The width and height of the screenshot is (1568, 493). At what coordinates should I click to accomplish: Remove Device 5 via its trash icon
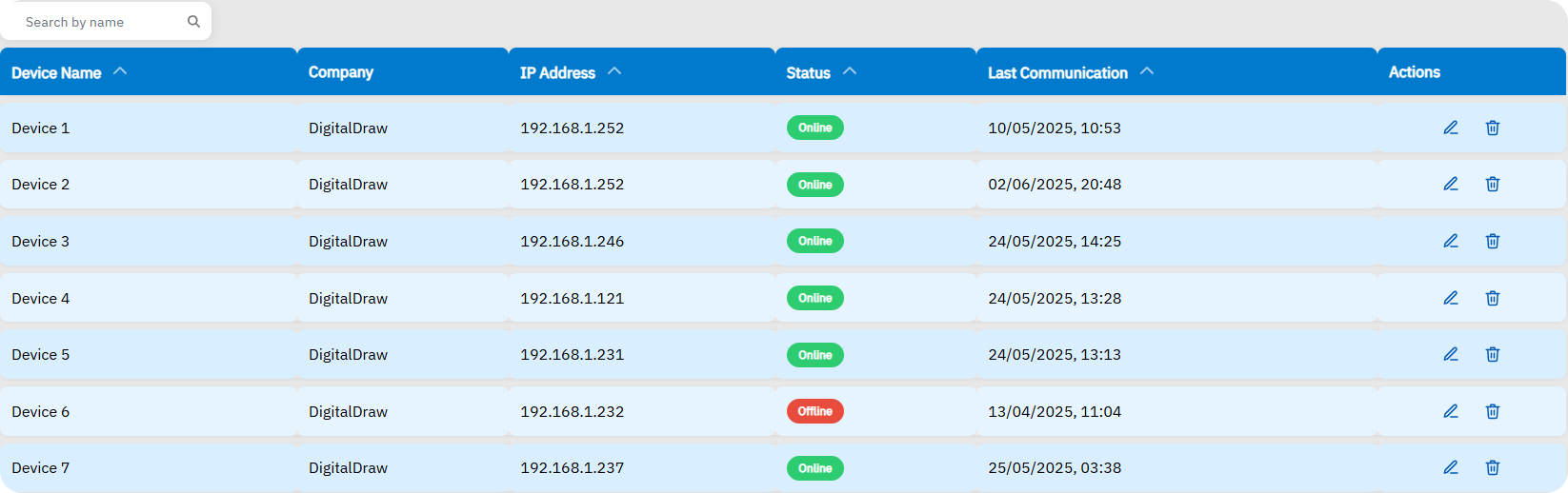click(1492, 354)
